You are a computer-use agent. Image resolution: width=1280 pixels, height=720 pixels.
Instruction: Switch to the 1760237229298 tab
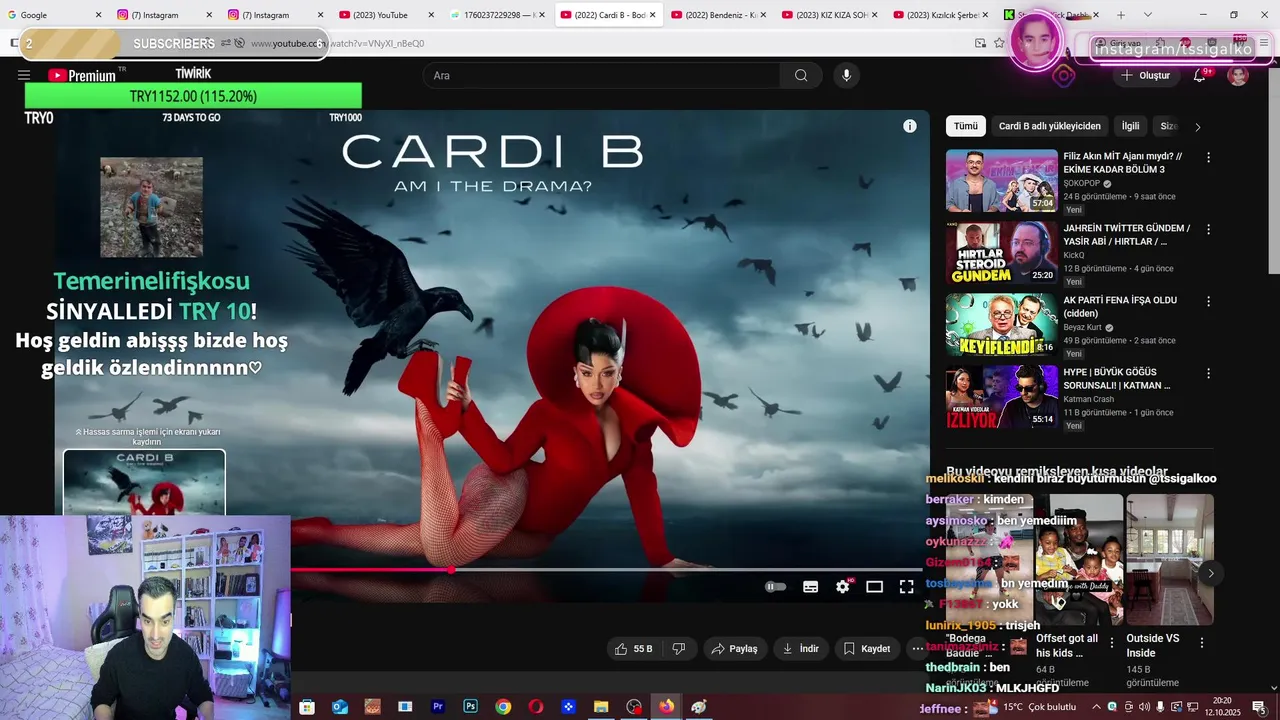(x=498, y=15)
